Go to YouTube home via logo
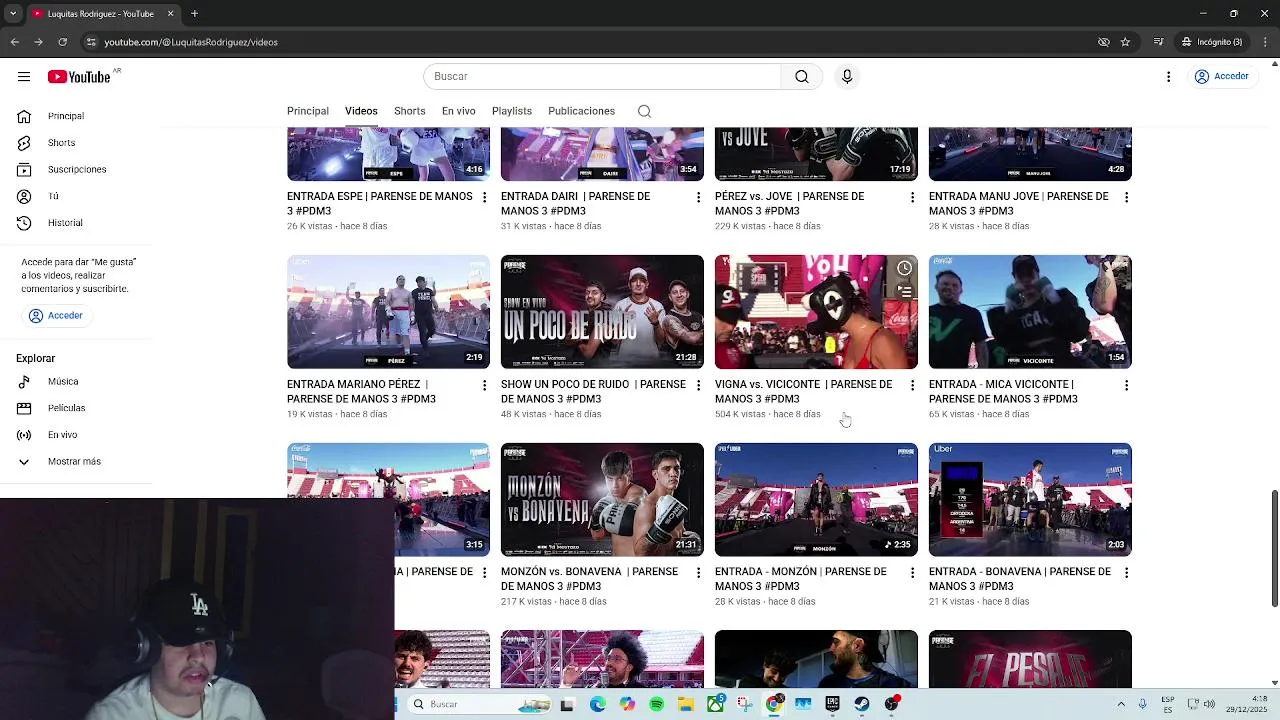The width and height of the screenshot is (1280, 720). (x=80, y=76)
